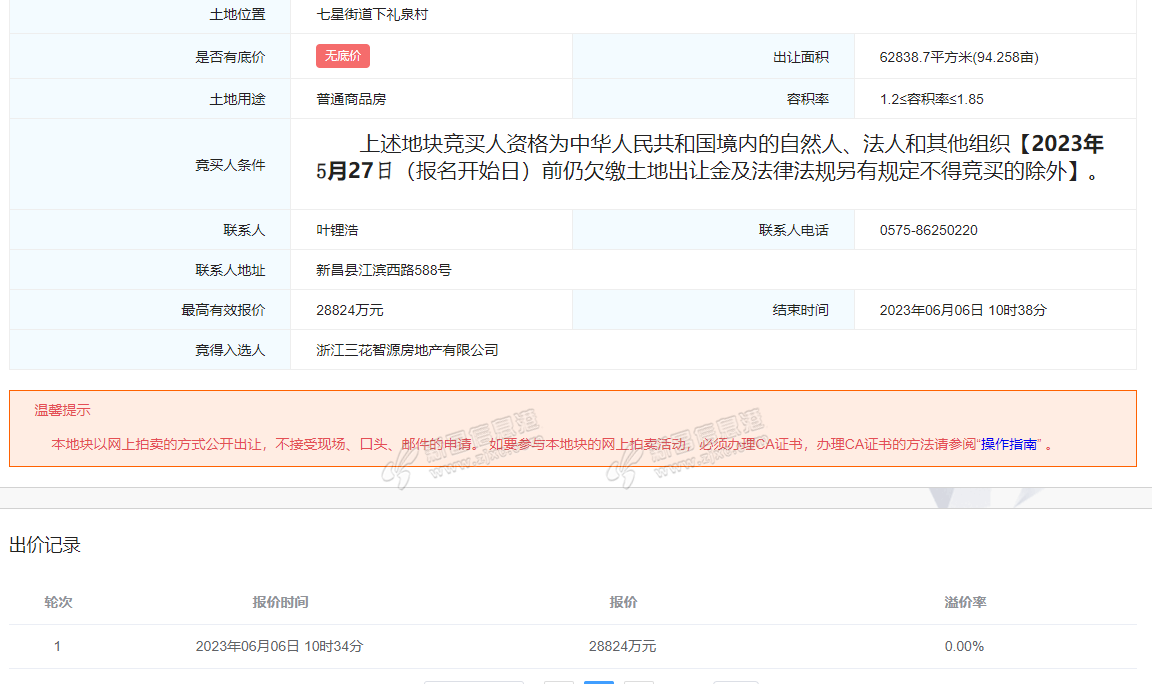1152x684 pixels.
Task: Click the 报价时间 column header
Action: click(280, 602)
